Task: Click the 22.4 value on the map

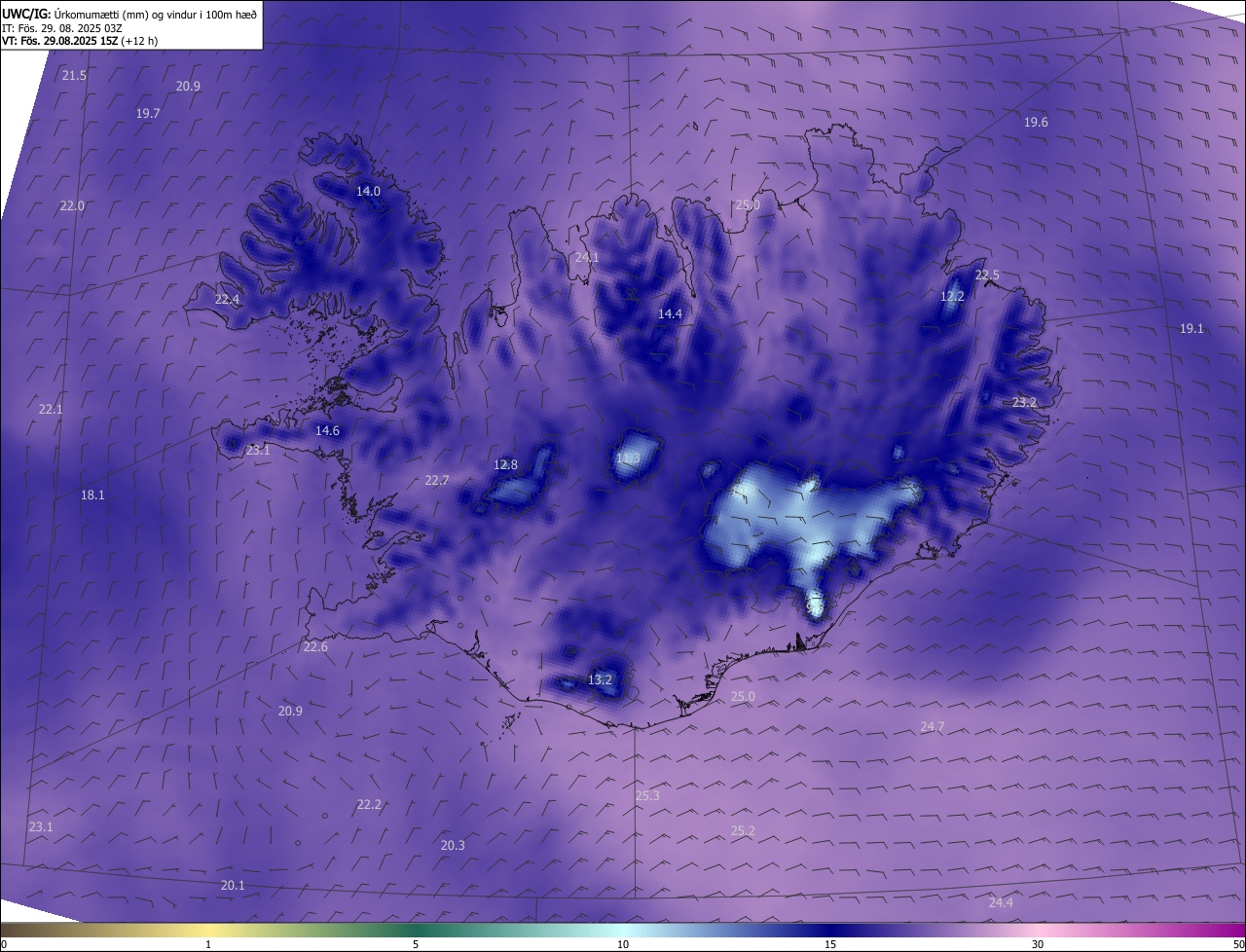Action: point(227,300)
